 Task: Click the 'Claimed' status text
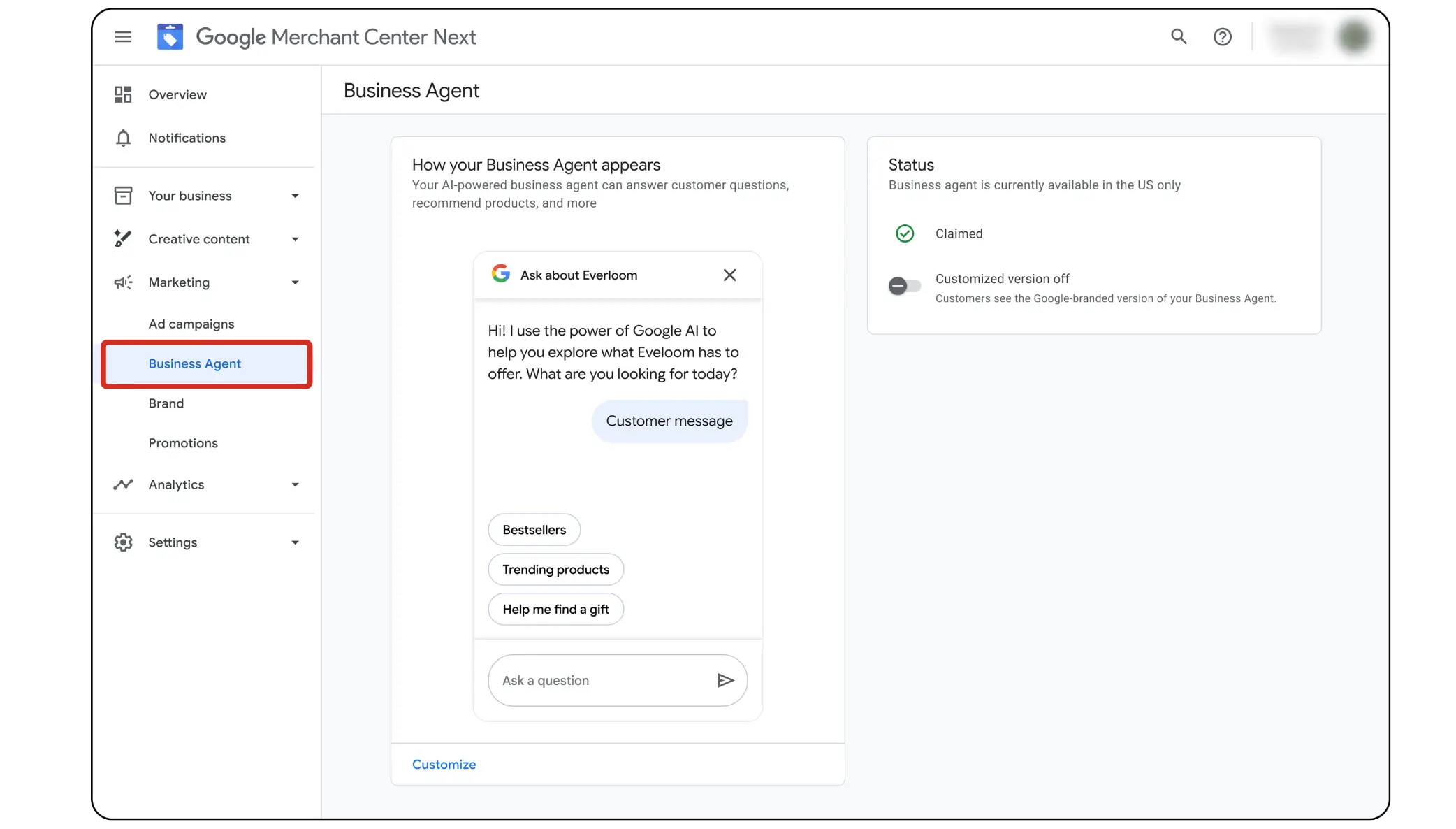(959, 233)
